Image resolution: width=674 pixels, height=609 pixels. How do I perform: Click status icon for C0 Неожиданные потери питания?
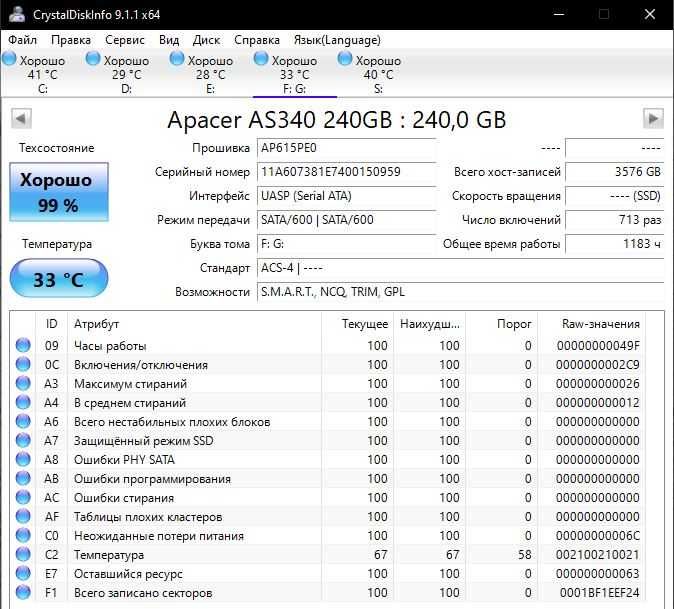pyautogui.click(x=23, y=535)
